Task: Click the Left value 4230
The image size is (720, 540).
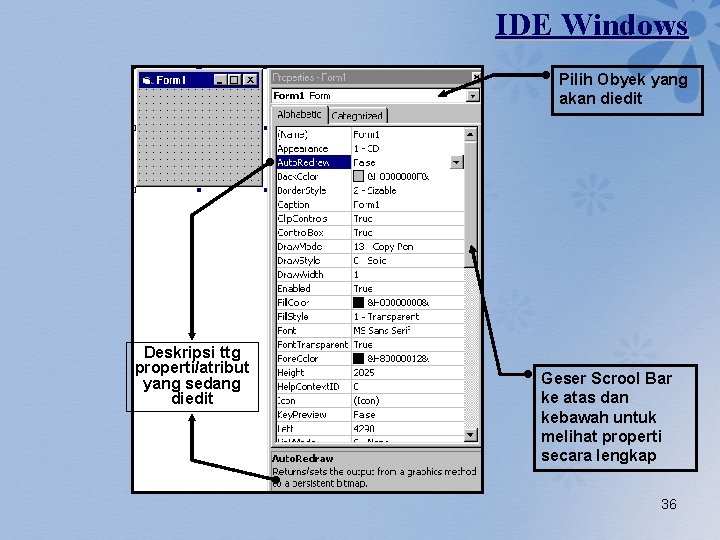Action: pyautogui.click(x=408, y=429)
